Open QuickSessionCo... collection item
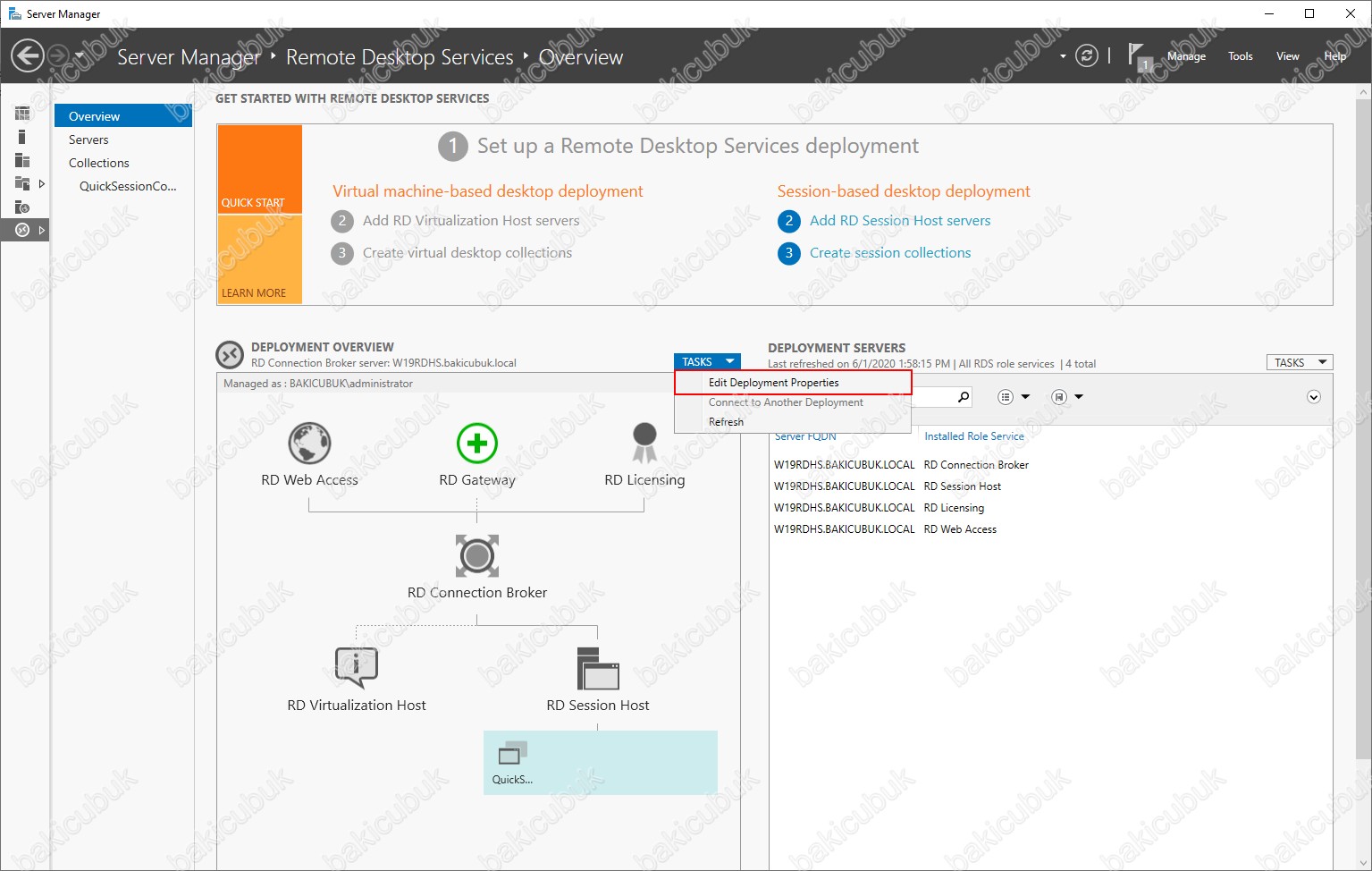 128,186
